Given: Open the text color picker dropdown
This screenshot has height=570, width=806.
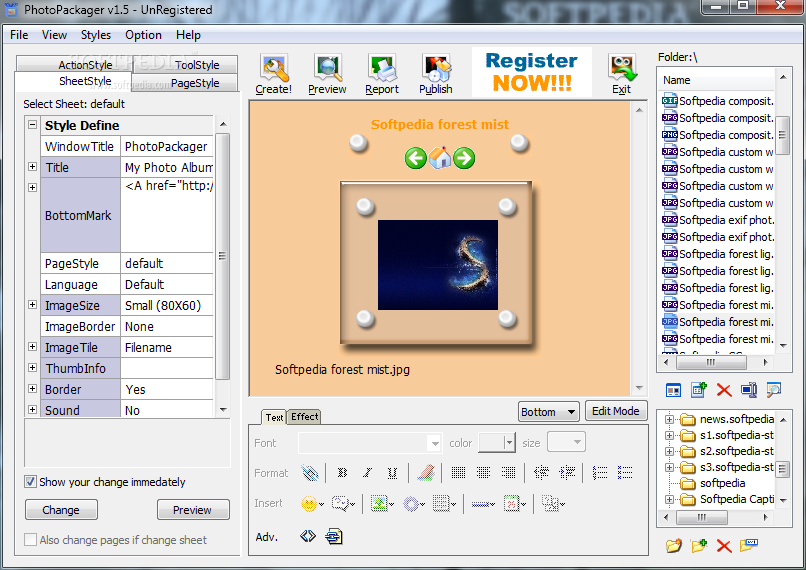Looking at the screenshot, I should [509, 443].
